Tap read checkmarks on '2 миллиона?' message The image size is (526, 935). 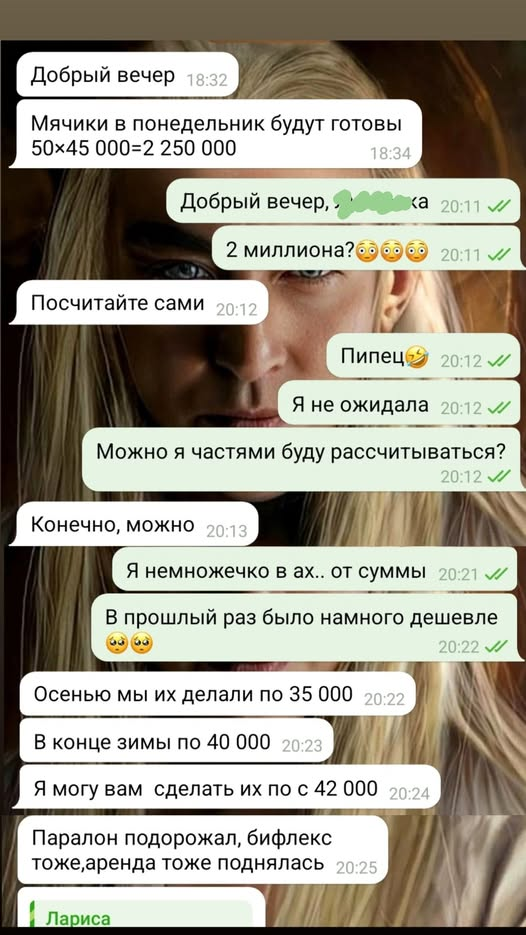tap(499, 255)
